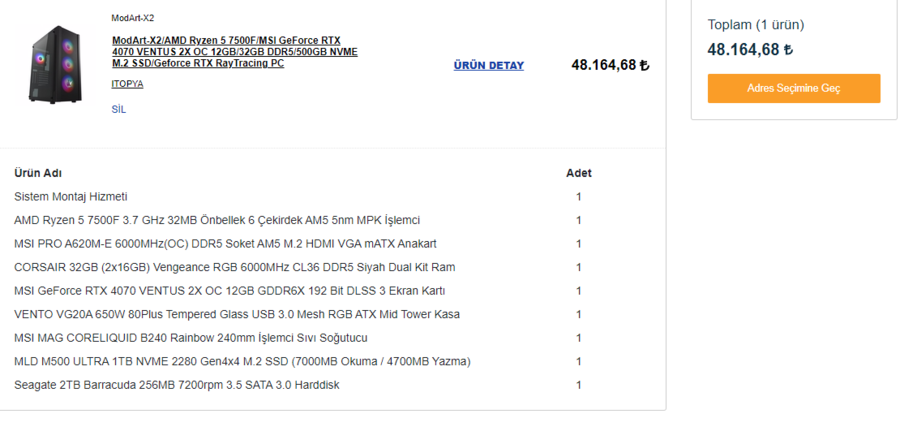Click the small ModArt-X2 label above title

point(133,18)
